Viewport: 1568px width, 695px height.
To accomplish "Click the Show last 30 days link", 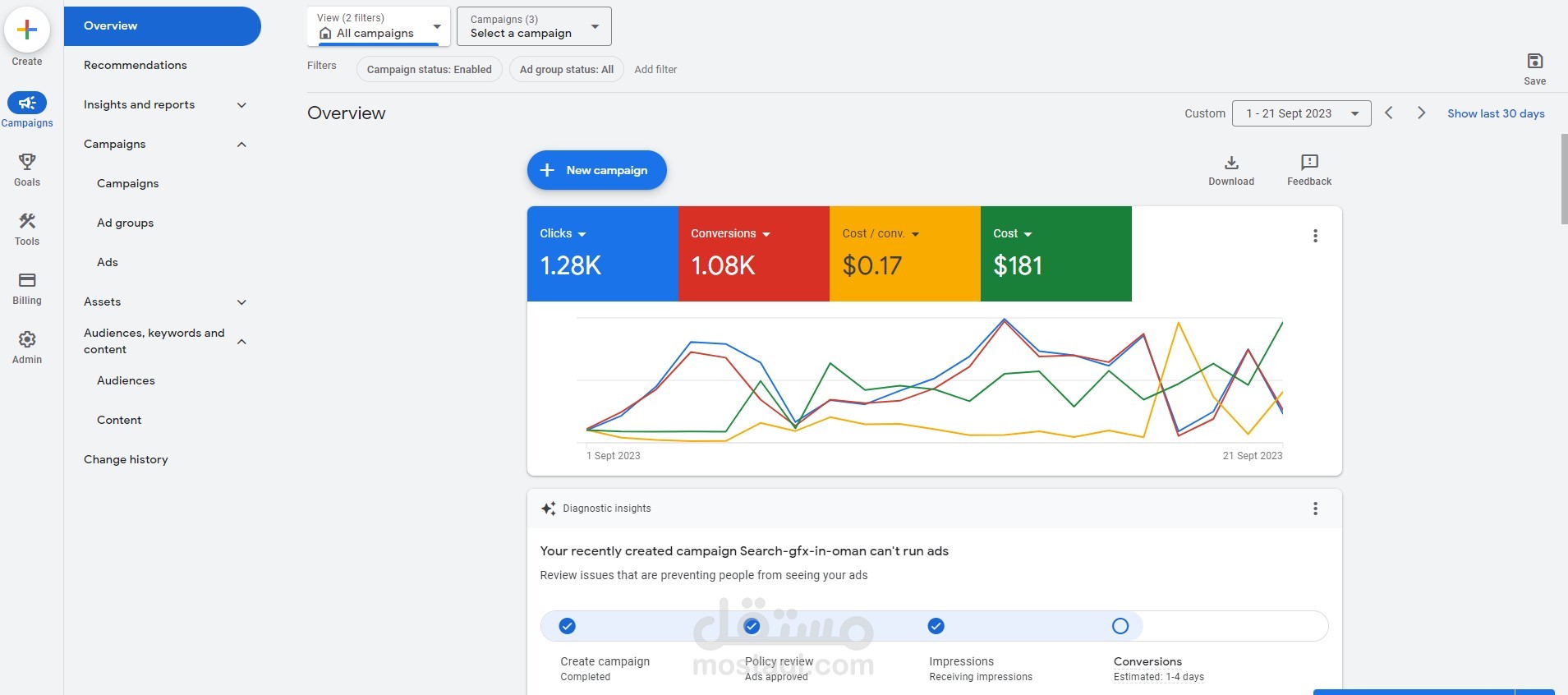I will coord(1495,113).
